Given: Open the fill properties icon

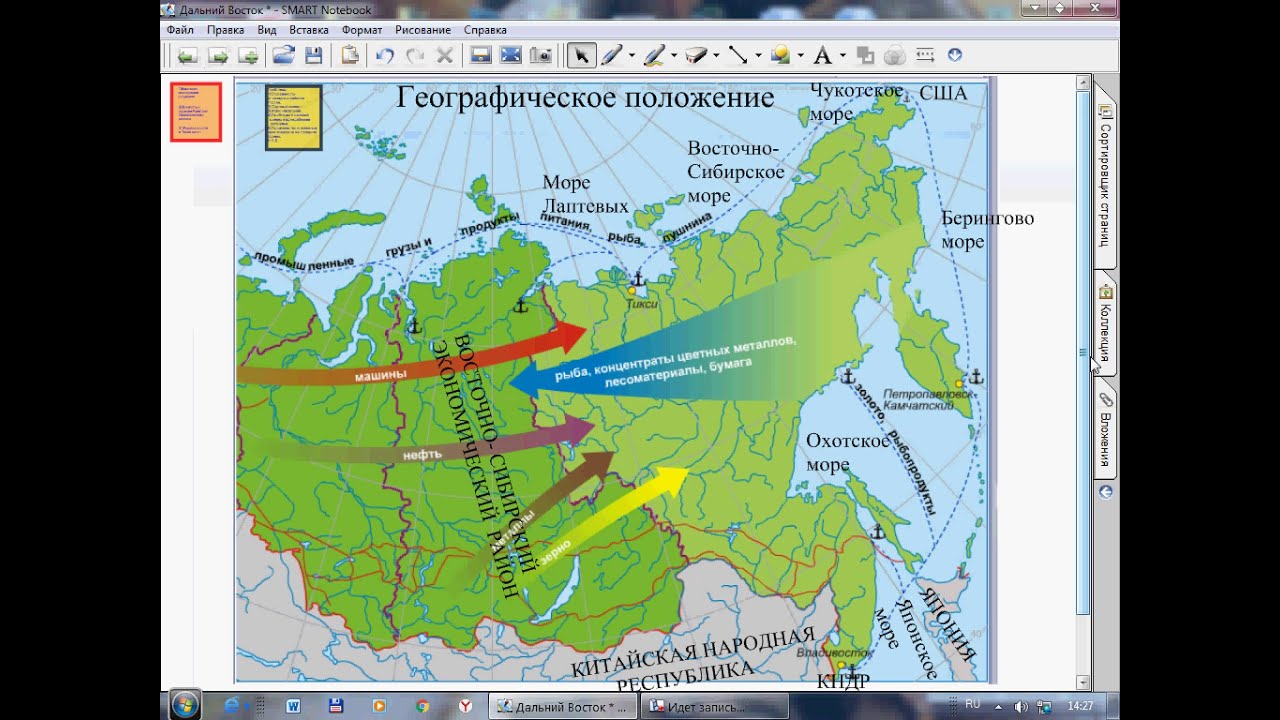Looking at the screenshot, I should (x=865, y=56).
